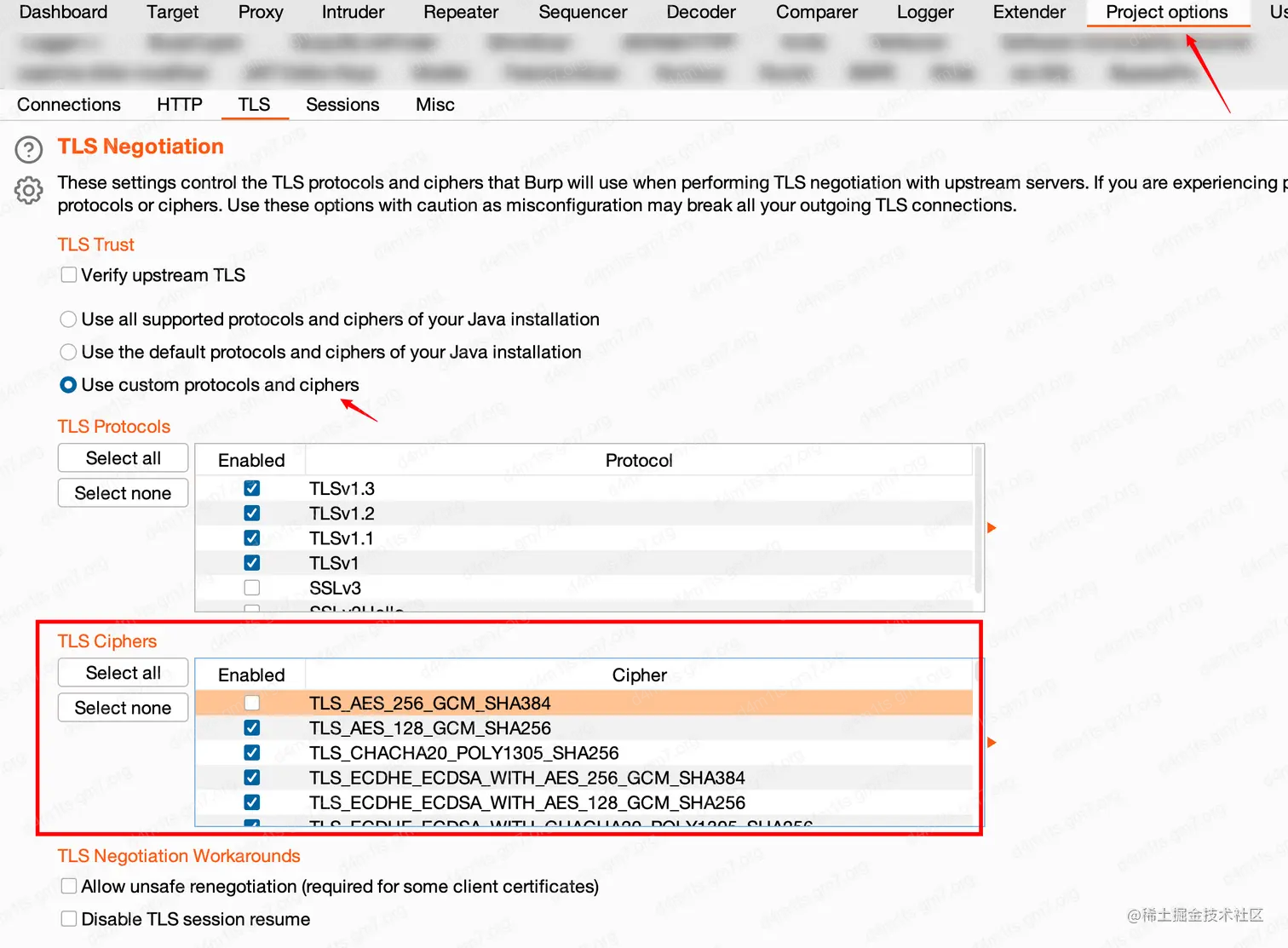Viewport: 1288px width, 948px height.
Task: Toggle the TLSv1.1 protocol checkbox
Action: pyautogui.click(x=251, y=537)
